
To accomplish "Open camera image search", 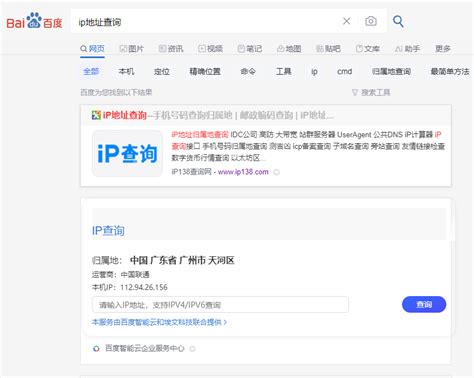I will pyautogui.click(x=371, y=21).
